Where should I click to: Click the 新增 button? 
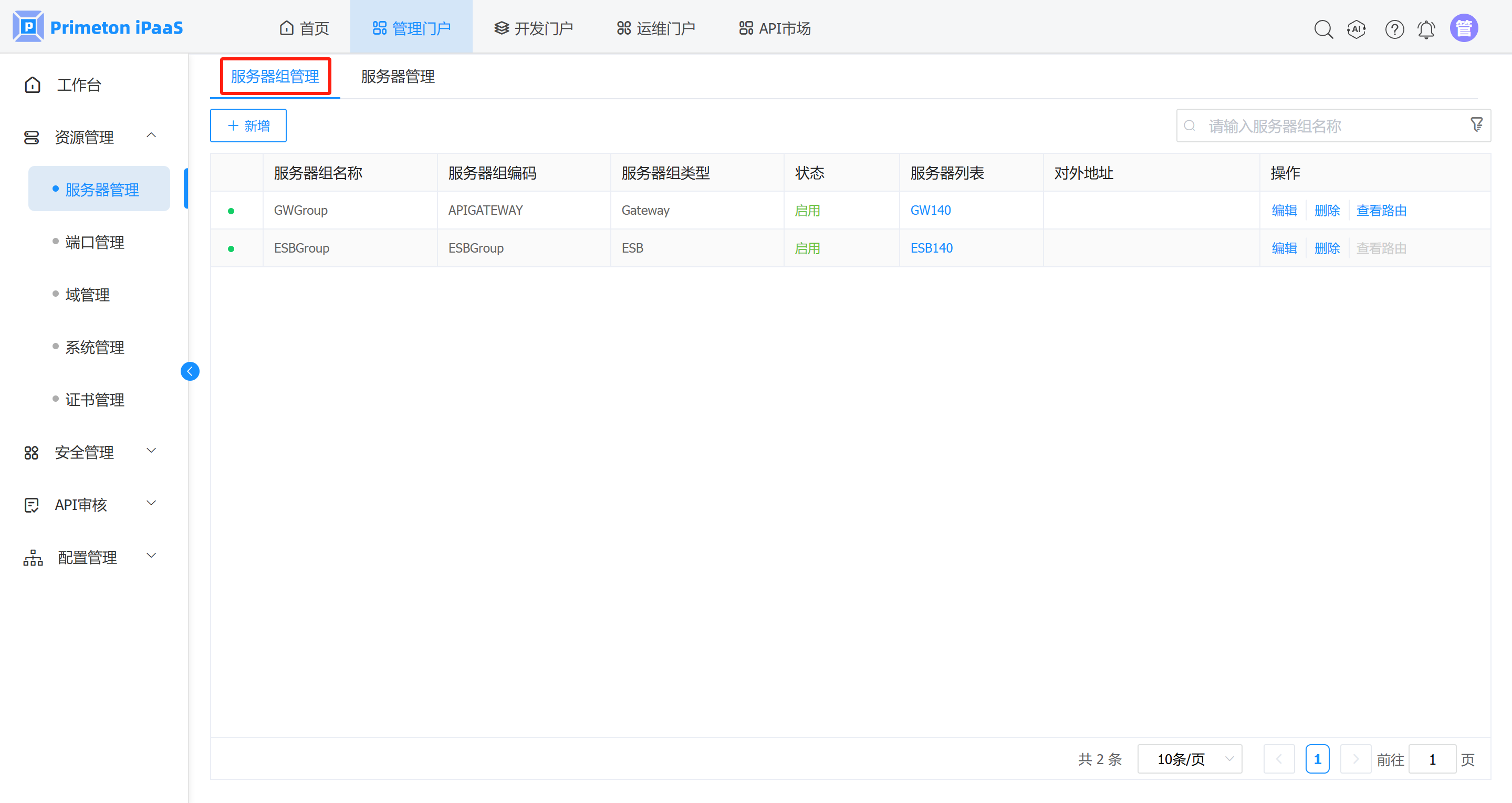tap(248, 125)
